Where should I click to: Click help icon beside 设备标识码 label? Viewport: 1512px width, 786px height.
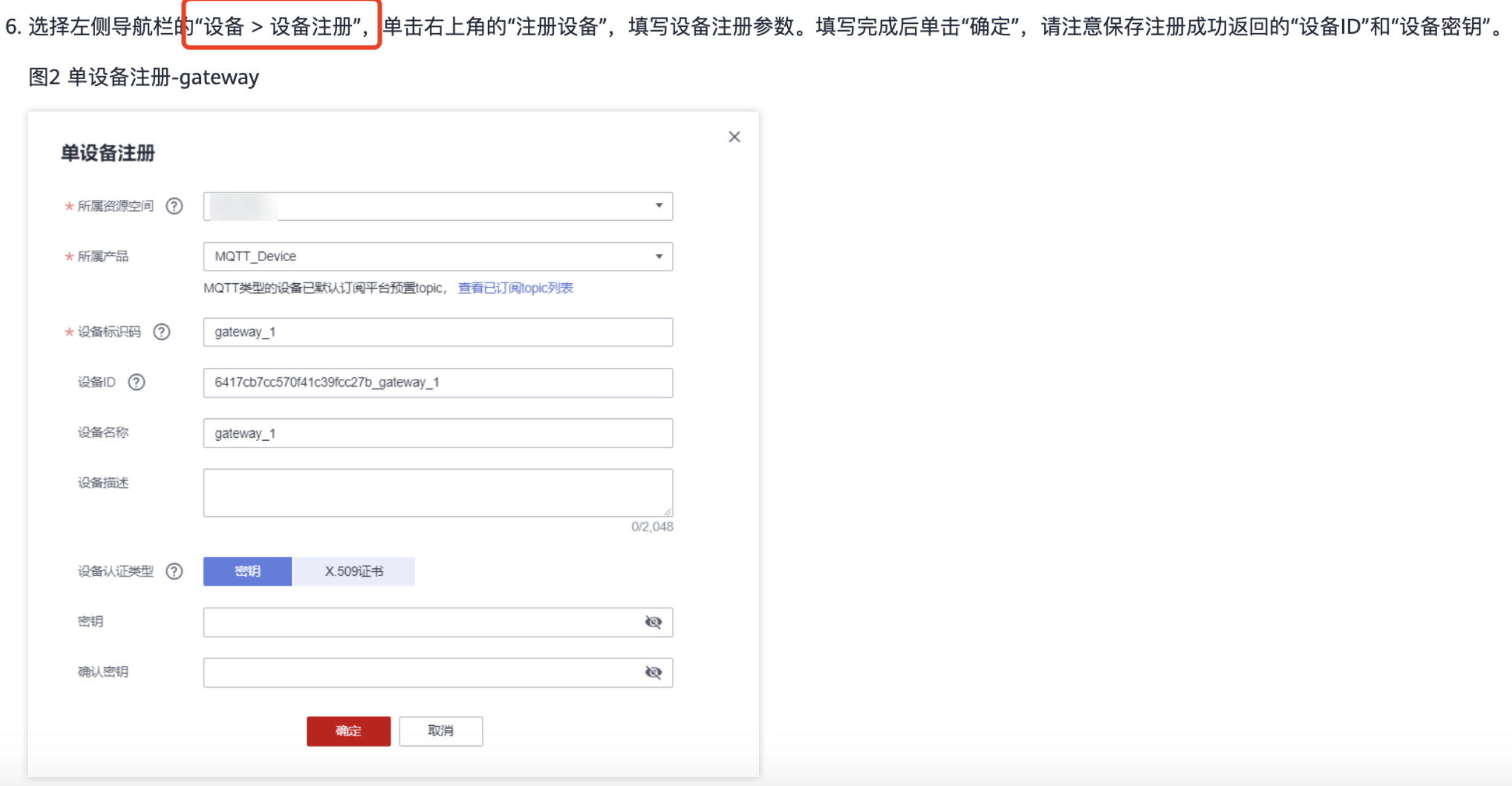pos(162,332)
